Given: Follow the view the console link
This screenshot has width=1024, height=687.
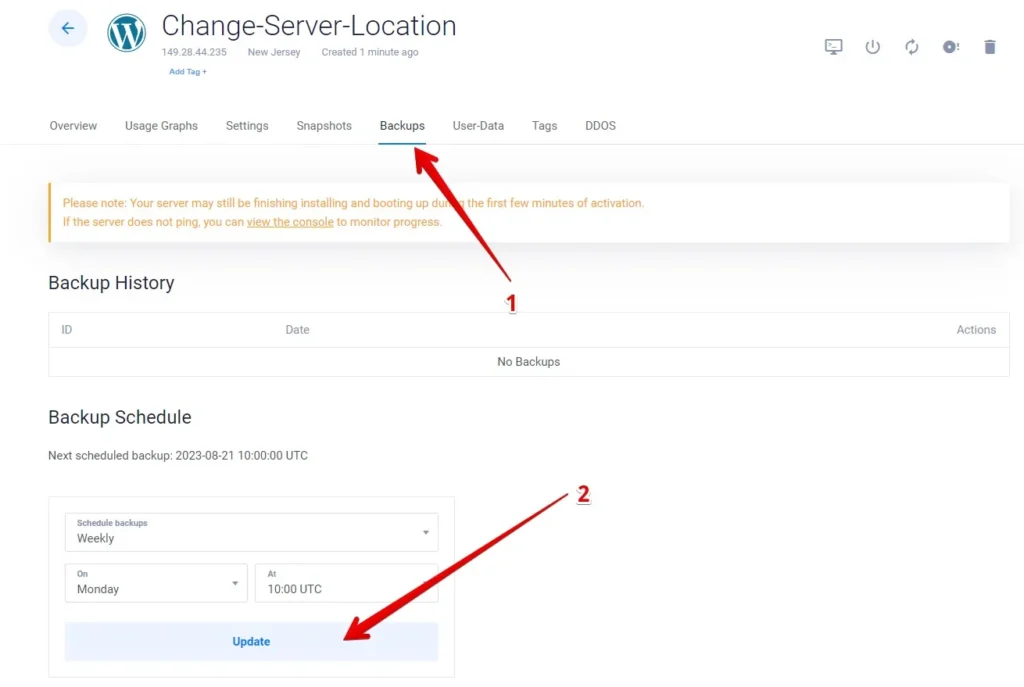Looking at the screenshot, I should click(x=290, y=222).
